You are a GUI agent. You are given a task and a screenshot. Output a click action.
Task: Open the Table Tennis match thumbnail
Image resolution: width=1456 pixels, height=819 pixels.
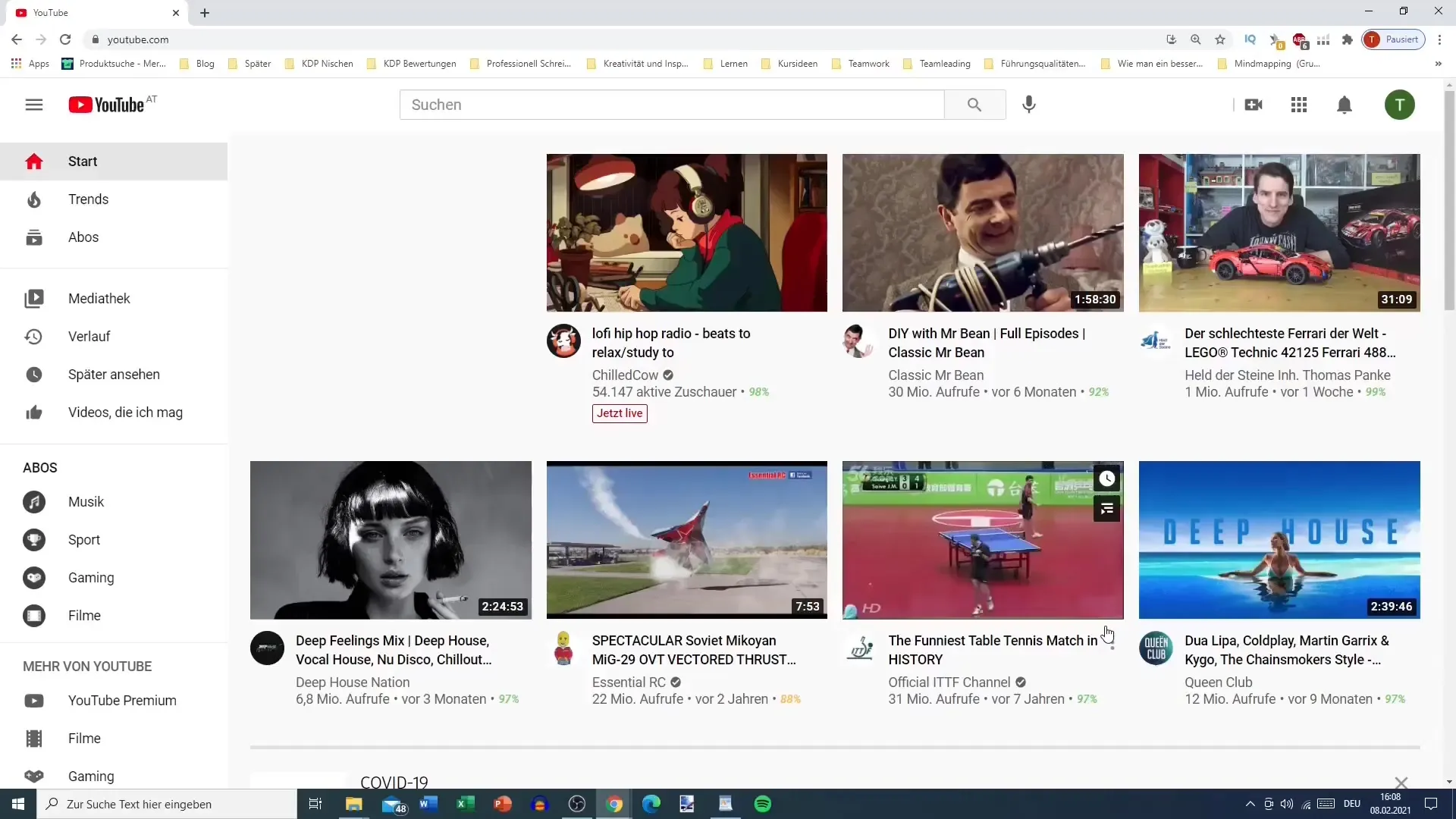[x=983, y=540]
